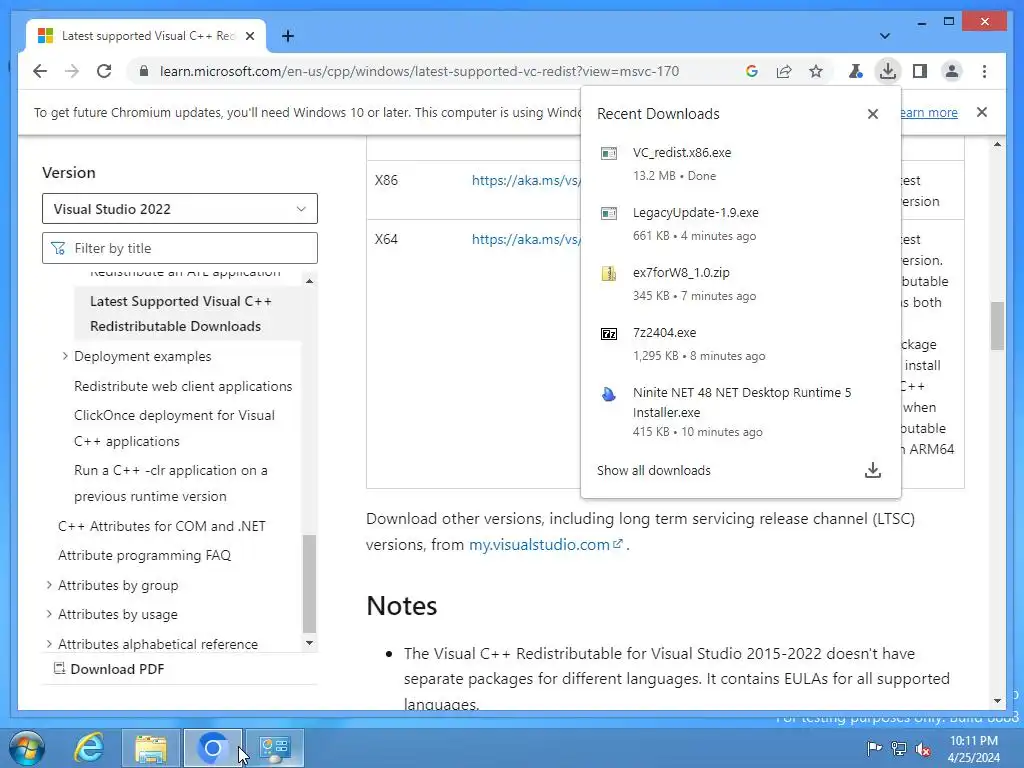Open 7z2404.exe download
The image size is (1024, 768).
pyautogui.click(x=741, y=344)
